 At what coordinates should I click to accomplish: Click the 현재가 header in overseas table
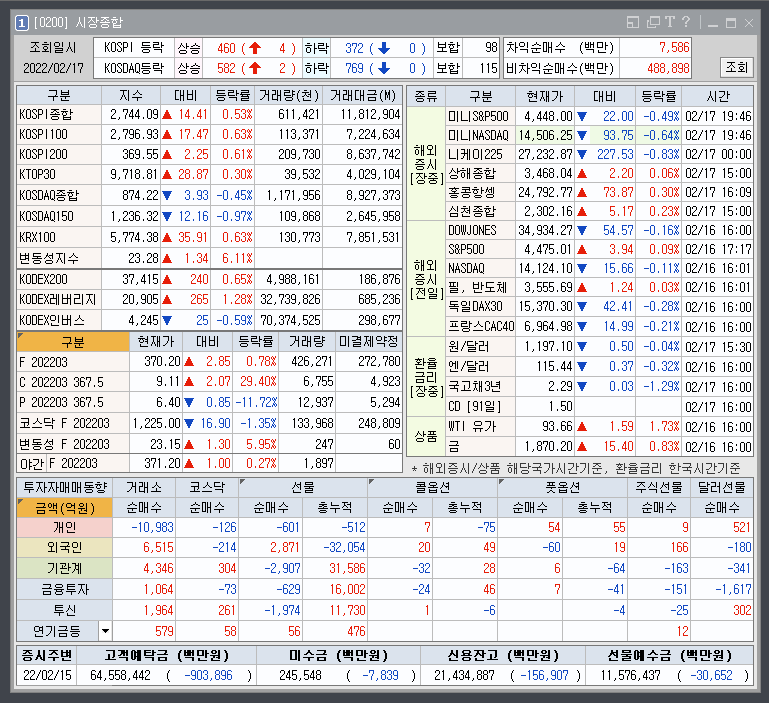pyautogui.click(x=545, y=96)
